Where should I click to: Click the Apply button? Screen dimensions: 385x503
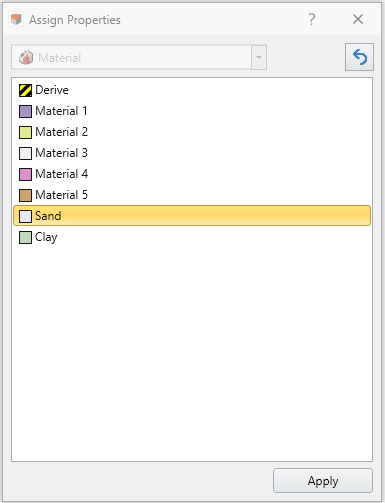323,481
